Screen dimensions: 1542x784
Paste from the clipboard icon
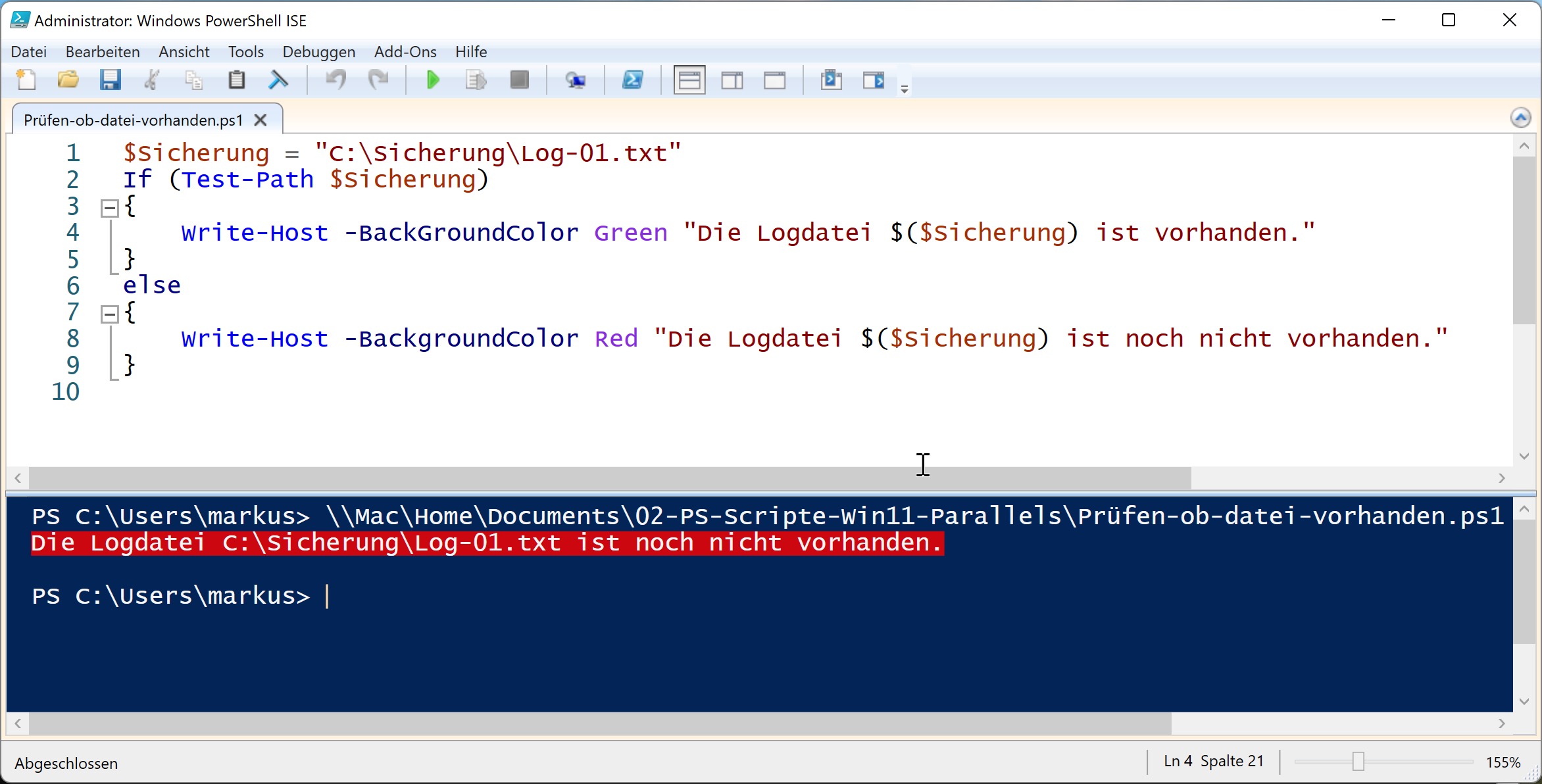(236, 80)
